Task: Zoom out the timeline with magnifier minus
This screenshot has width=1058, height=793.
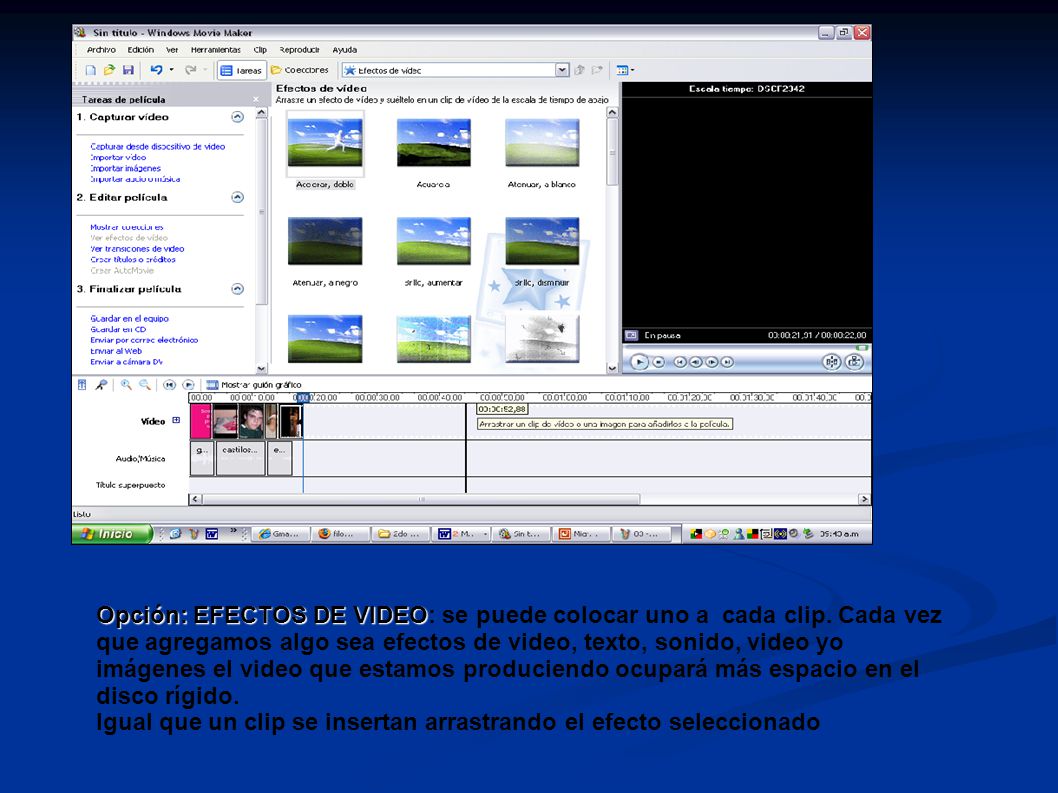Action: (144, 385)
